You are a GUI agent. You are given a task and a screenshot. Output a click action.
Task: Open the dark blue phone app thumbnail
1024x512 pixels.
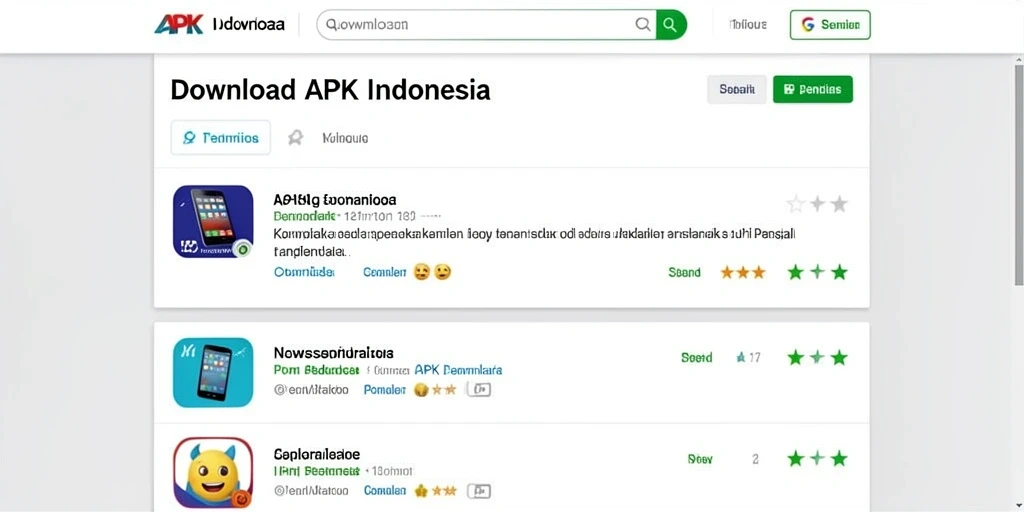213,221
